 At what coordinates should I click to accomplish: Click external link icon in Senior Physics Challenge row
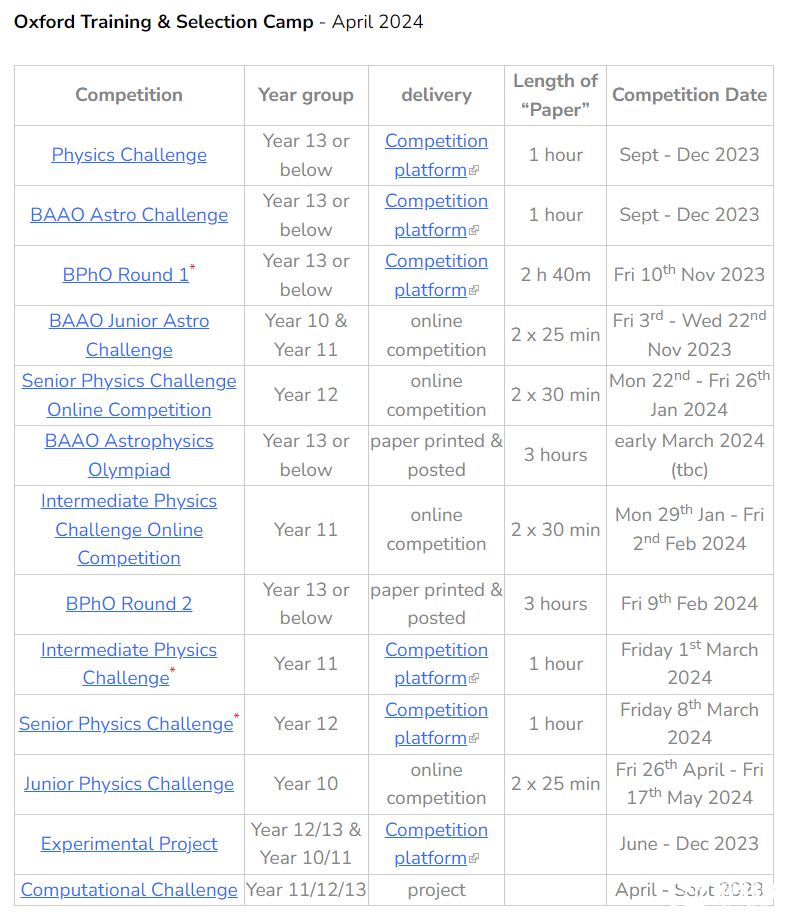point(474,738)
